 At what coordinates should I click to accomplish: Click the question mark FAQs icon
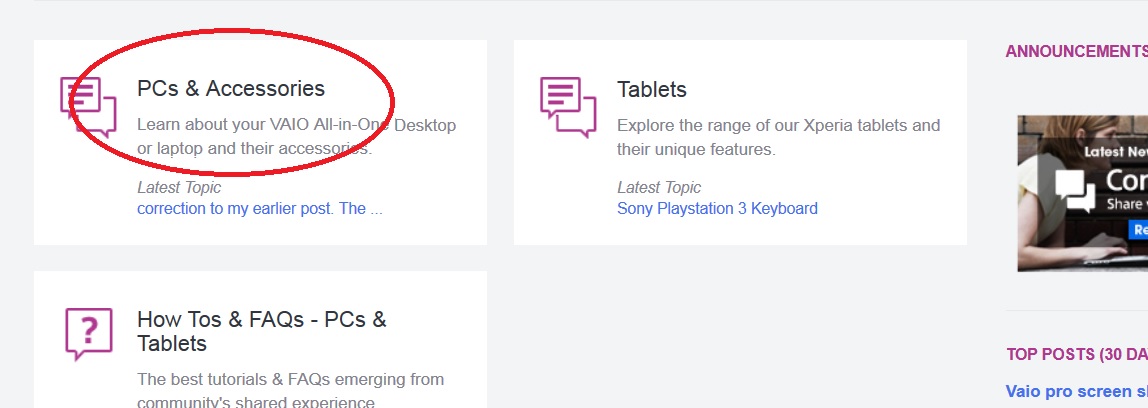click(x=89, y=334)
